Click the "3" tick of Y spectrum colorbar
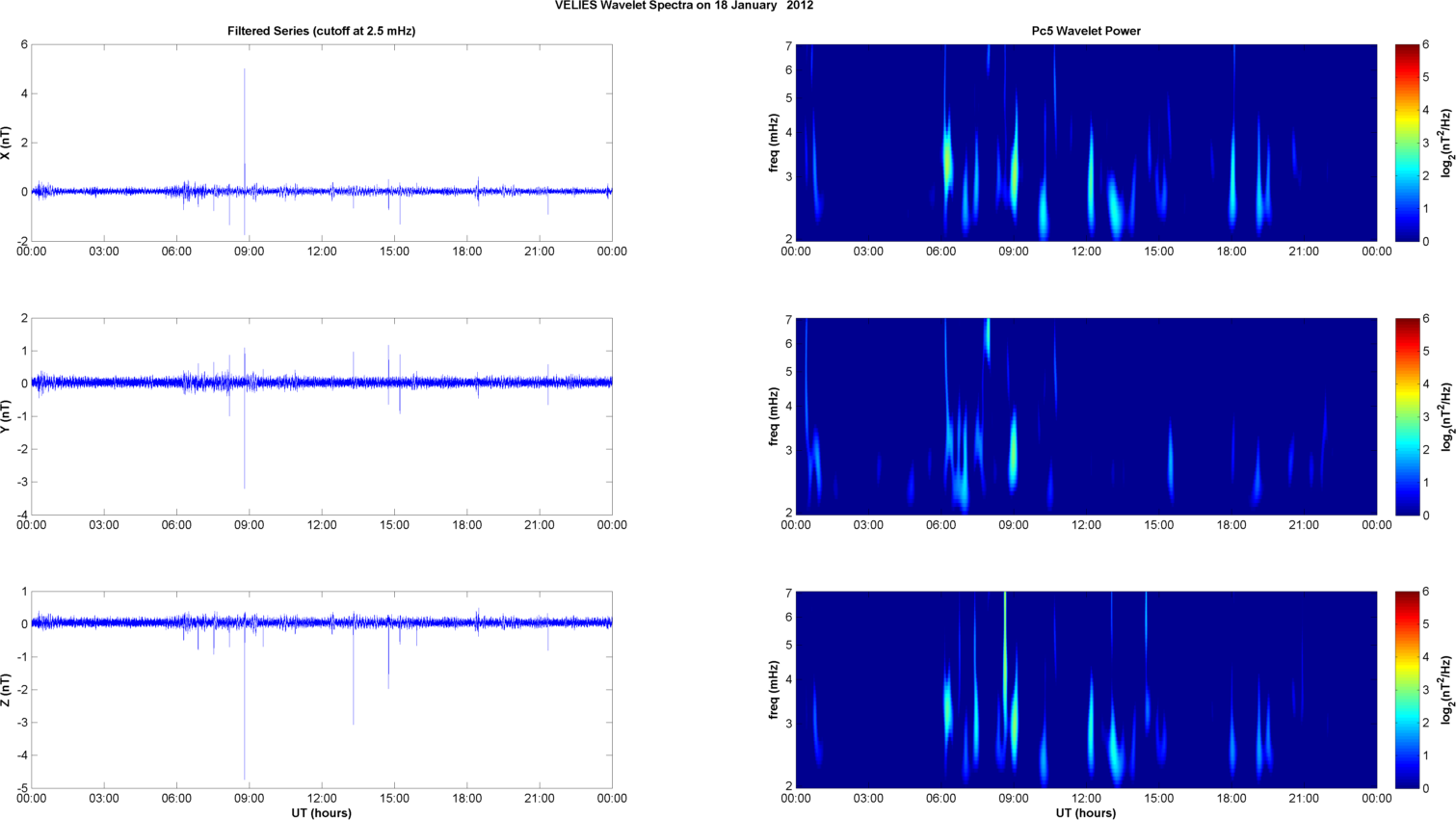This screenshot has height=820, width=1456. (1426, 416)
